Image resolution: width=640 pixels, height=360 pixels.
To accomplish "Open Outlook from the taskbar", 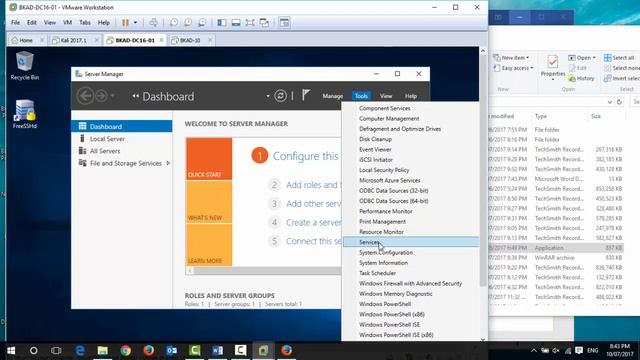I will [x=171, y=351].
